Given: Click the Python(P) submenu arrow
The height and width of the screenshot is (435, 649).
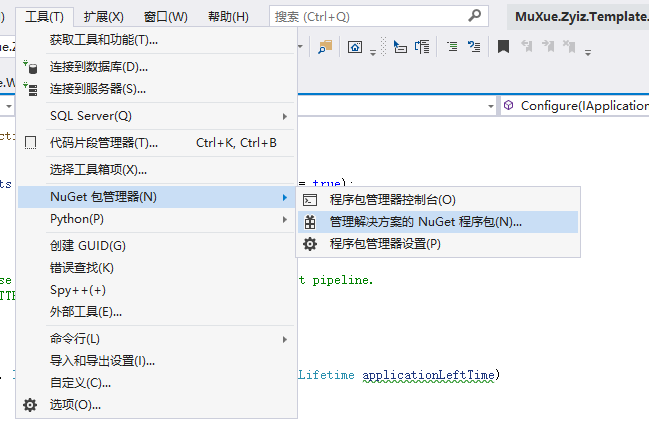Looking at the screenshot, I should (x=285, y=219).
